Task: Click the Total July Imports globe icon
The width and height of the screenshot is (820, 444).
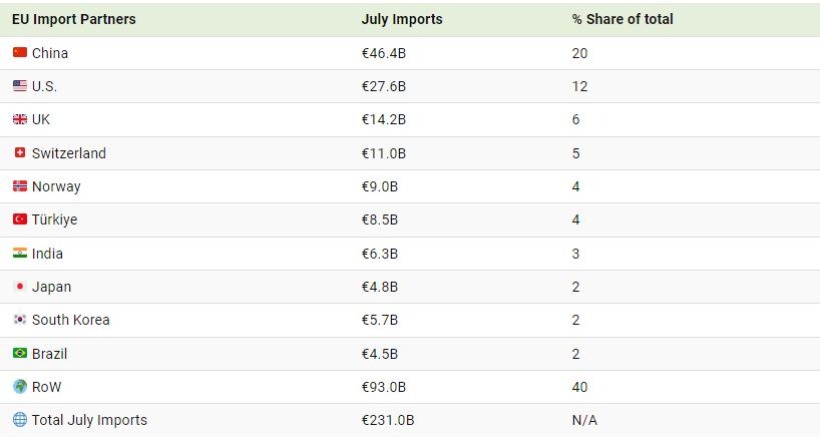Action: pyautogui.click(x=20, y=420)
